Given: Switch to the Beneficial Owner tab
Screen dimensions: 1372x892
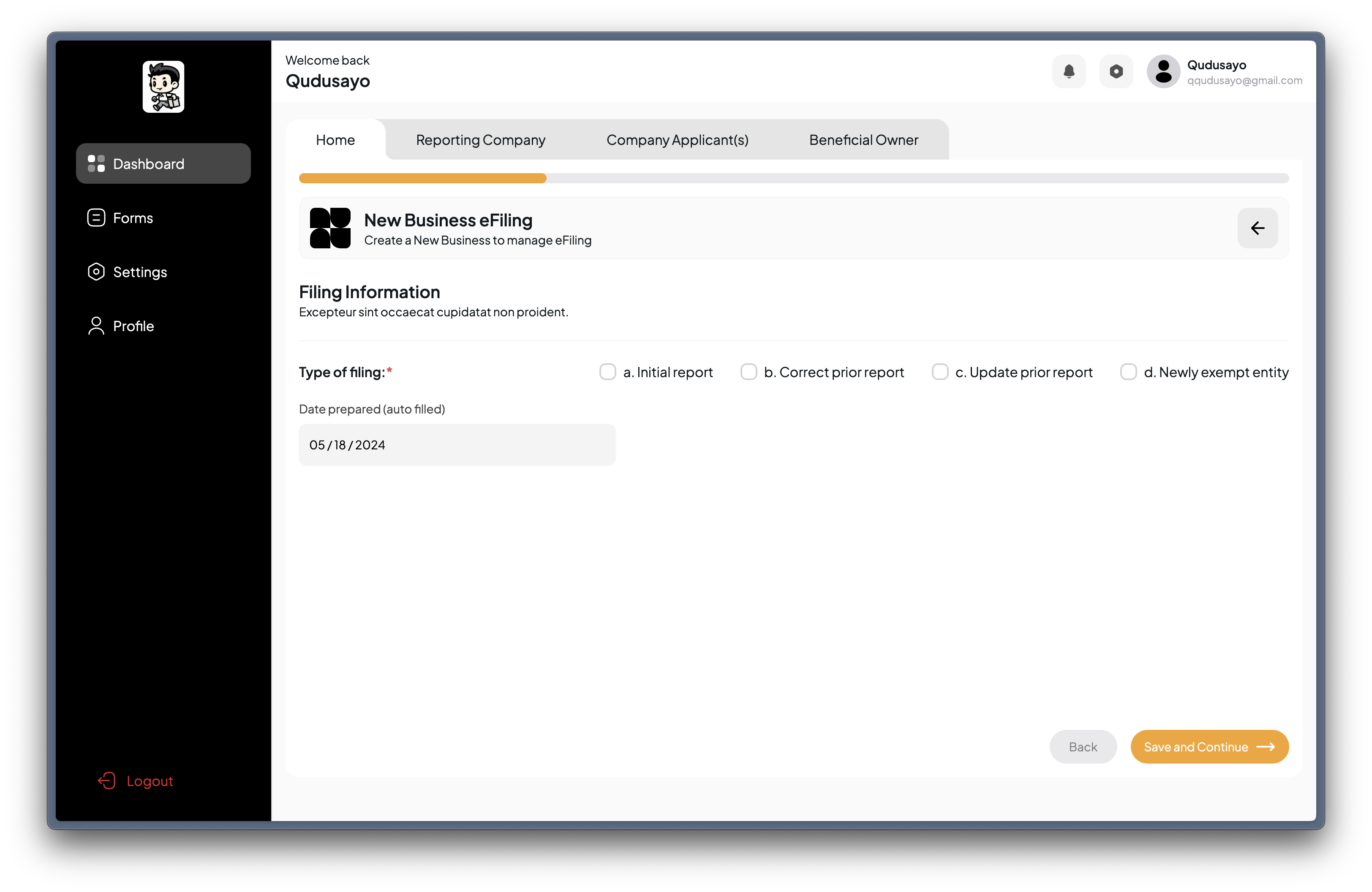Looking at the screenshot, I should tap(864, 139).
